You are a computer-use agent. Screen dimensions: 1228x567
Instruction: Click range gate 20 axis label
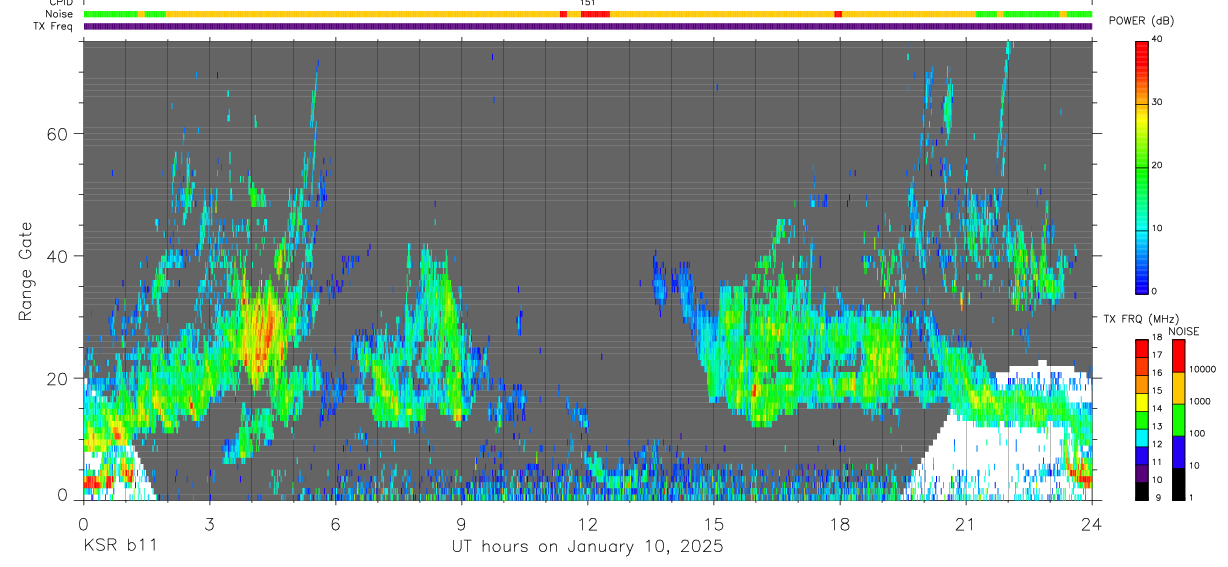(57, 378)
